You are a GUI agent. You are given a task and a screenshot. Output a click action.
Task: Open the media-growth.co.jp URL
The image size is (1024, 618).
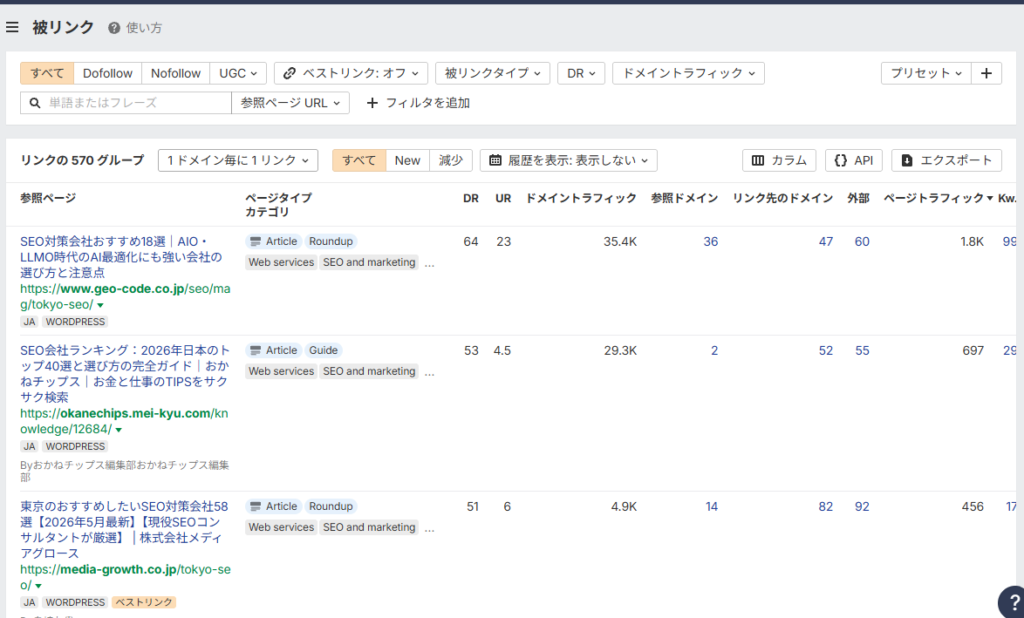coord(125,577)
